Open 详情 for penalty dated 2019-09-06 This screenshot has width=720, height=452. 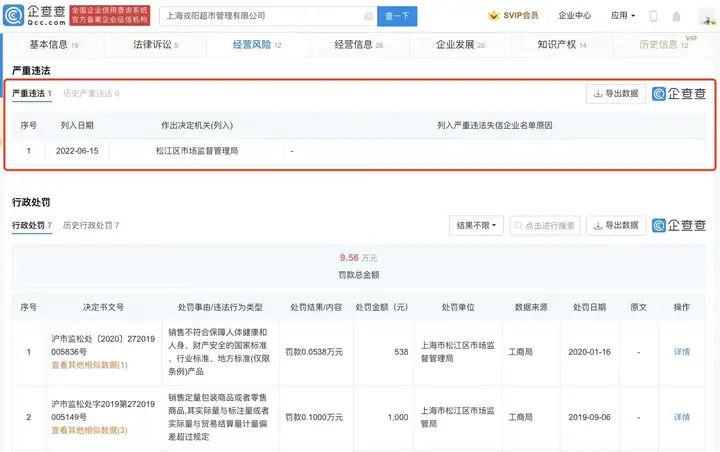pos(681,417)
